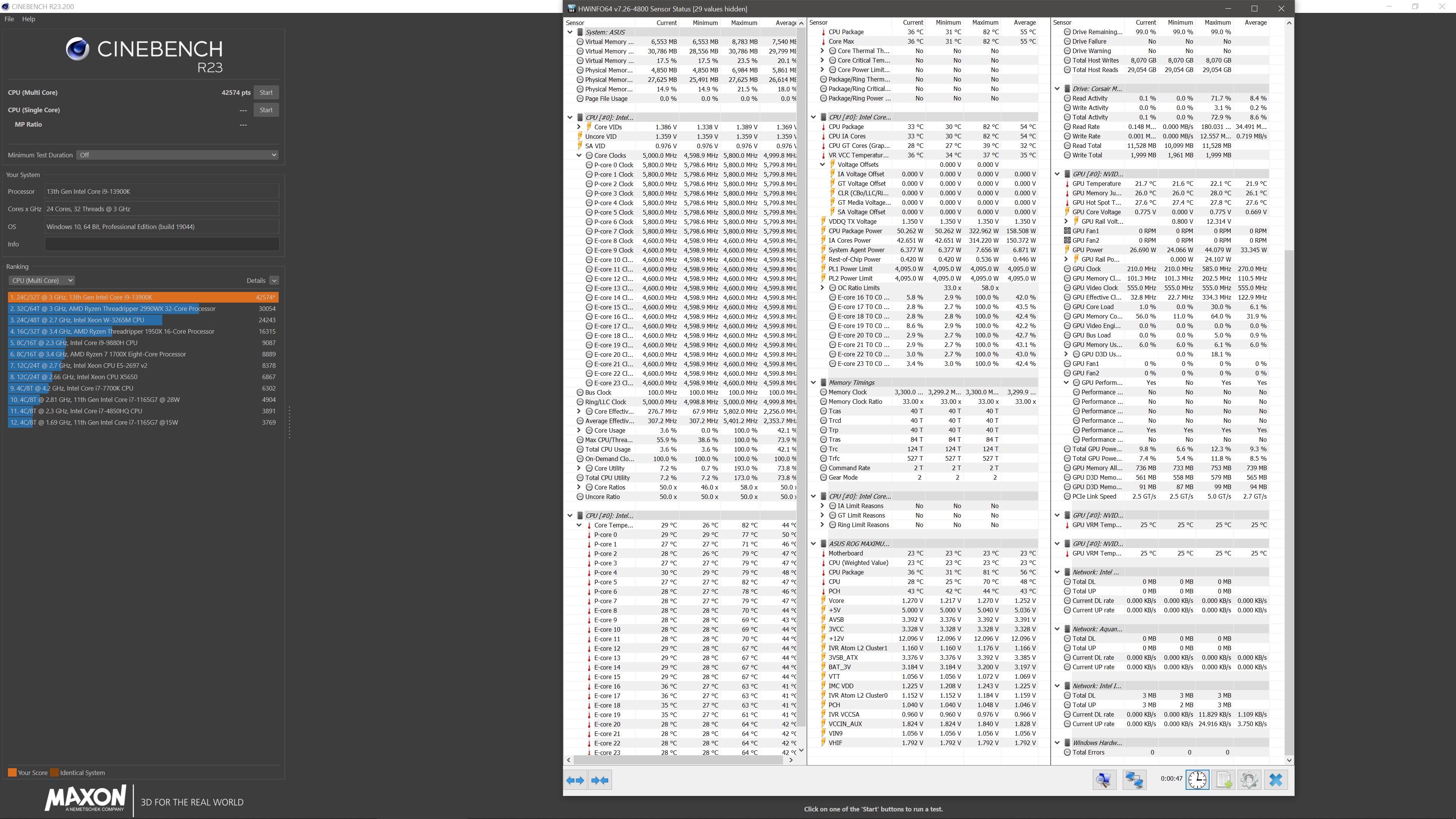This screenshot has height=819, width=1456.
Task: Click the Bus Clock row icon
Action: [580, 392]
